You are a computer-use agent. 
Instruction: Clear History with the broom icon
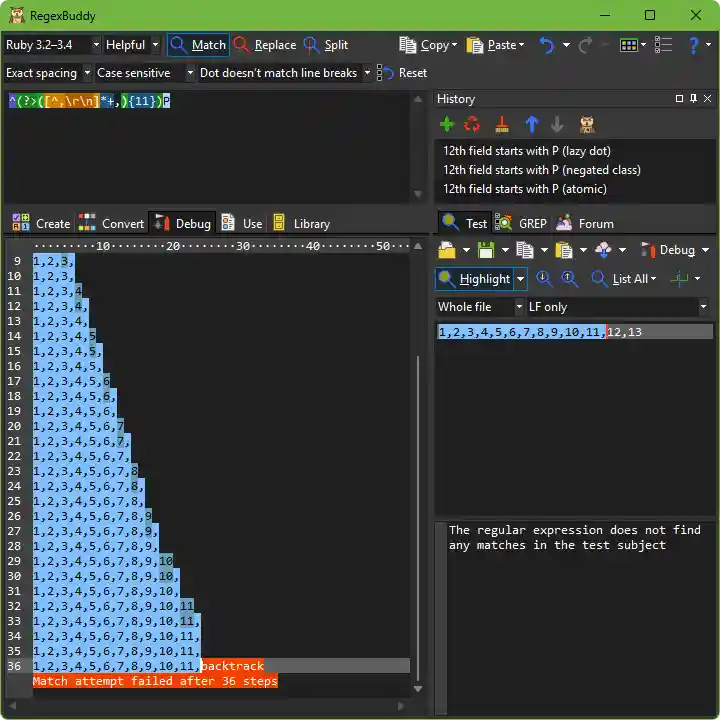coord(502,124)
